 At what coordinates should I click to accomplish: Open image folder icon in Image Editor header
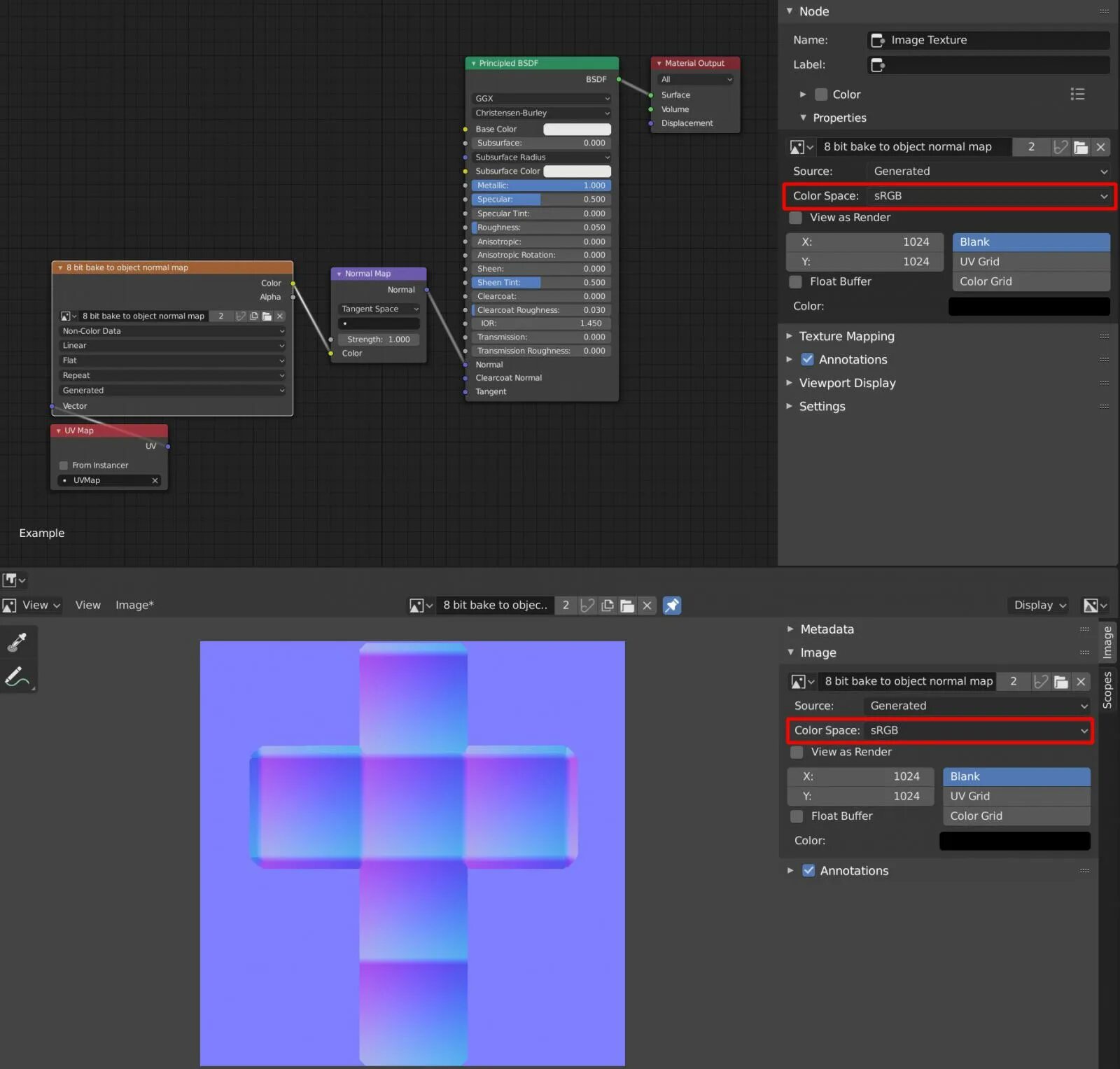click(x=627, y=606)
